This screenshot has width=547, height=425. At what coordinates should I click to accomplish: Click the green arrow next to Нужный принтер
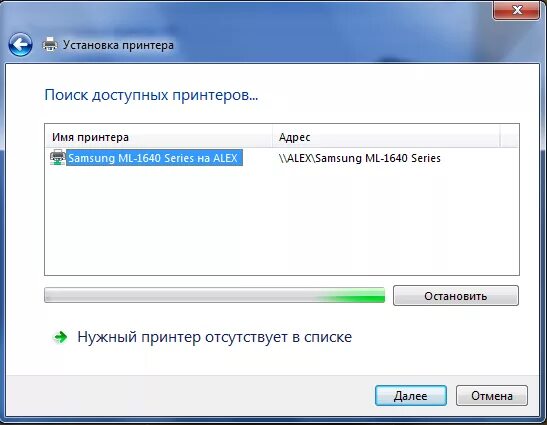point(60,337)
